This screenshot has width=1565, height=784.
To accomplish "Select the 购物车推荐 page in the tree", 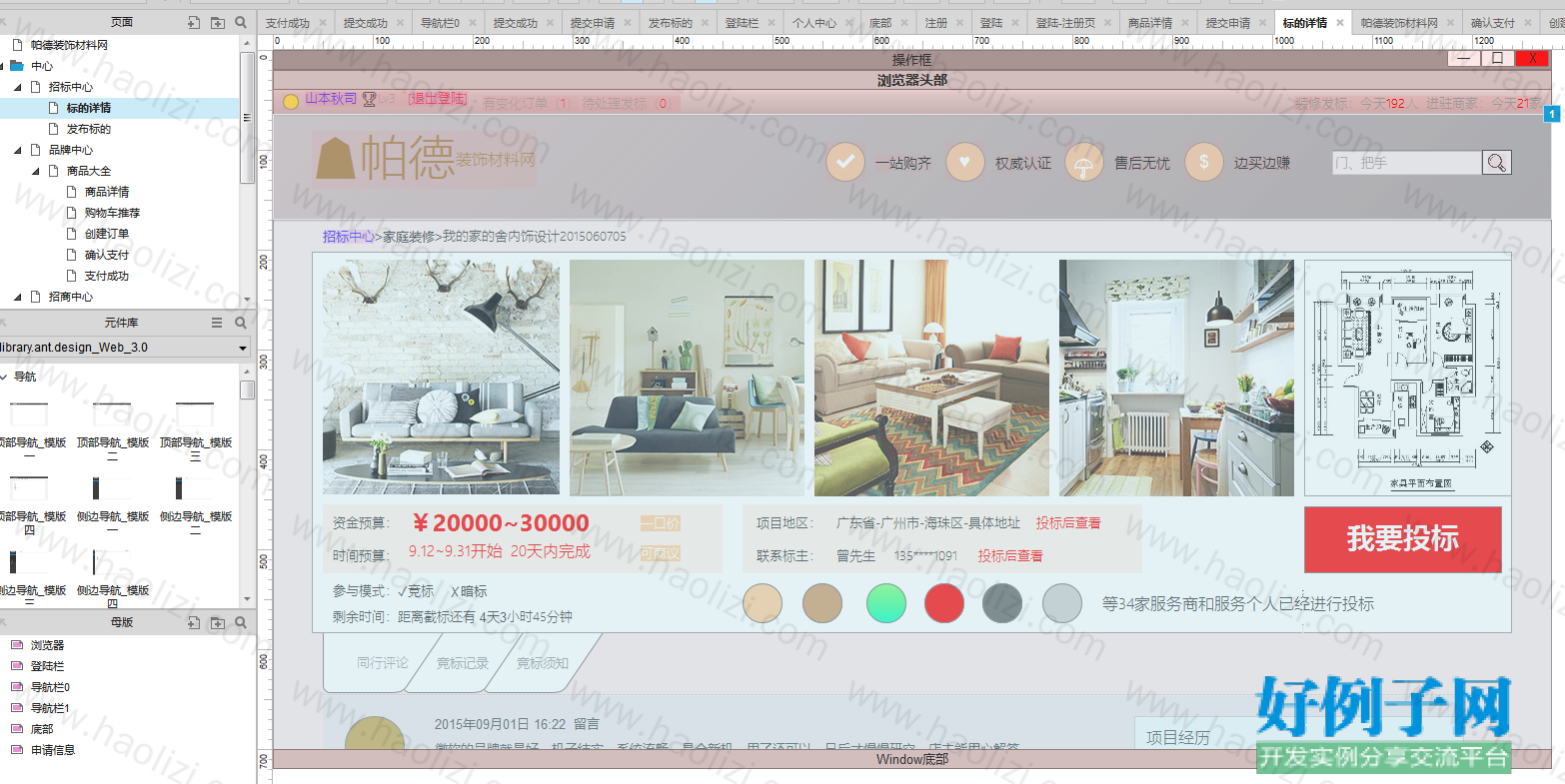I will tap(112, 213).
